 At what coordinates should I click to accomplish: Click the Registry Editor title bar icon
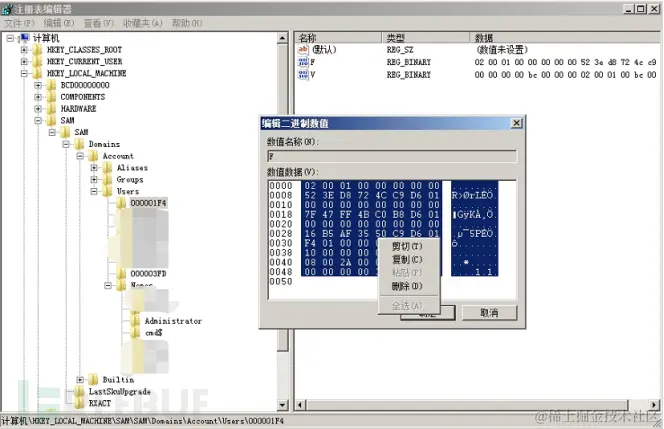(7, 8)
